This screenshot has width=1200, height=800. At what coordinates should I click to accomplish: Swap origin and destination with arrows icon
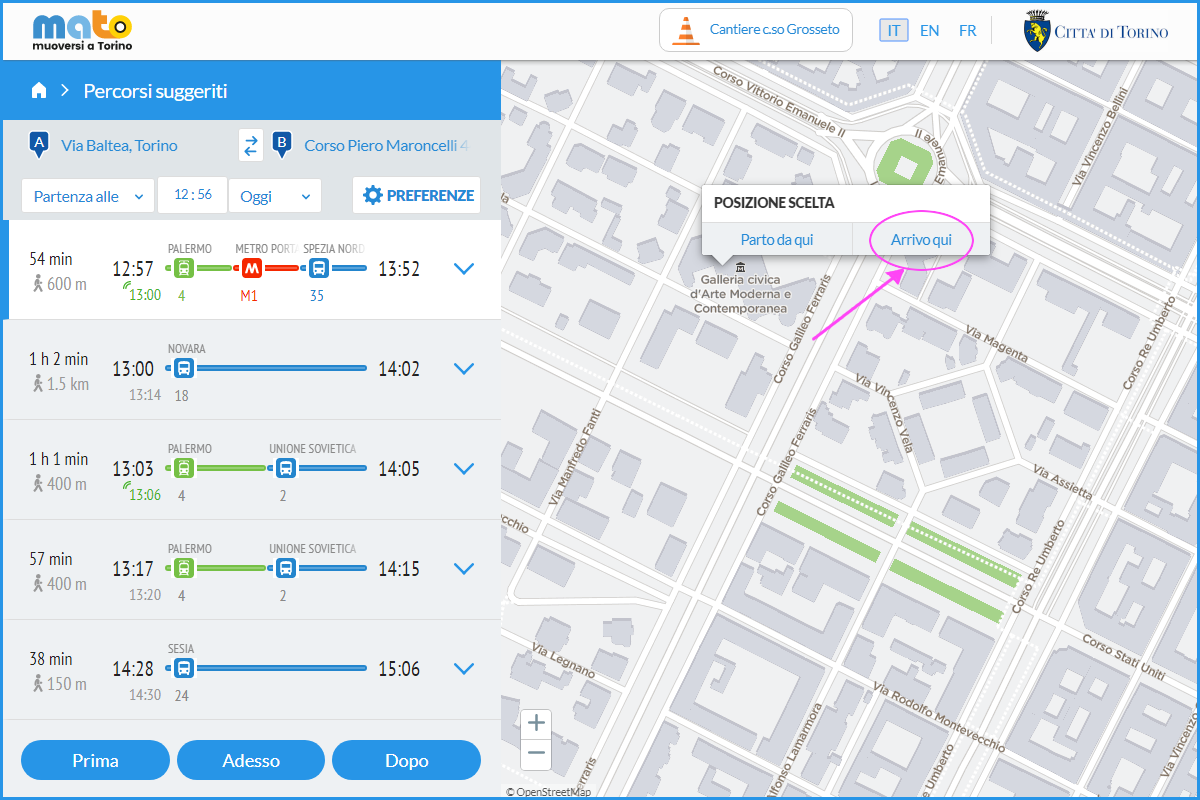(x=251, y=146)
